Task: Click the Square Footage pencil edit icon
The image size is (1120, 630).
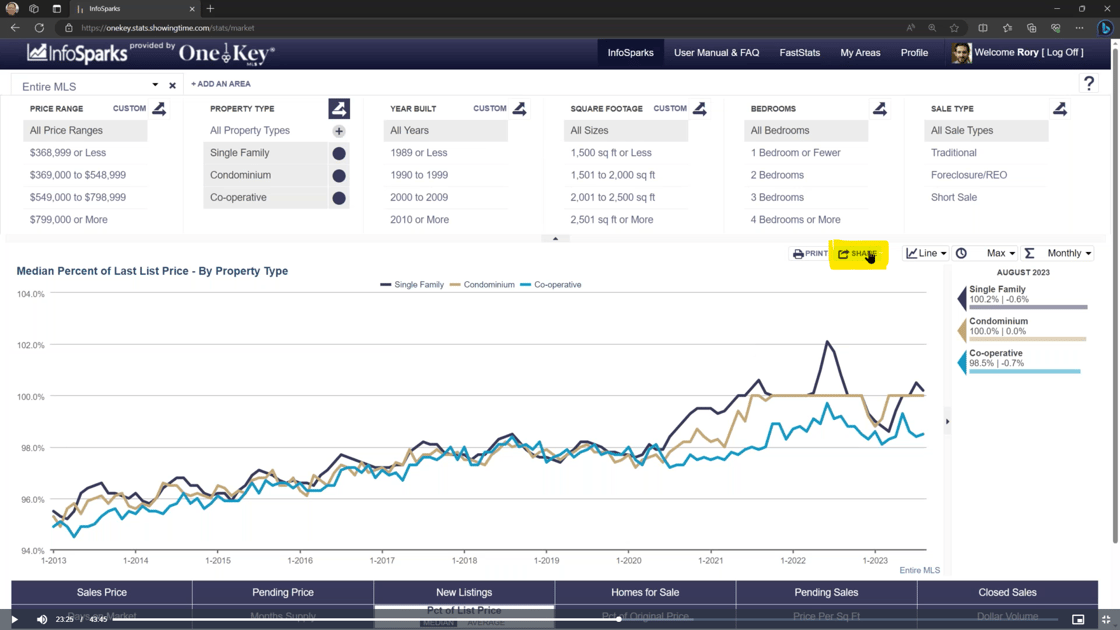Action: pyautogui.click(x=700, y=109)
